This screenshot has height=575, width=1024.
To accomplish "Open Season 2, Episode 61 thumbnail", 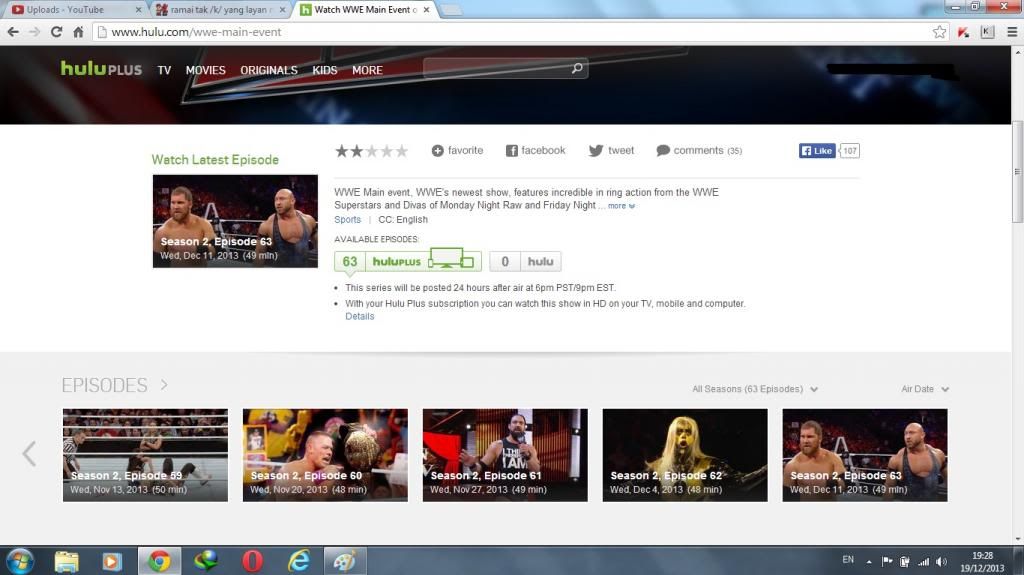I will point(505,454).
